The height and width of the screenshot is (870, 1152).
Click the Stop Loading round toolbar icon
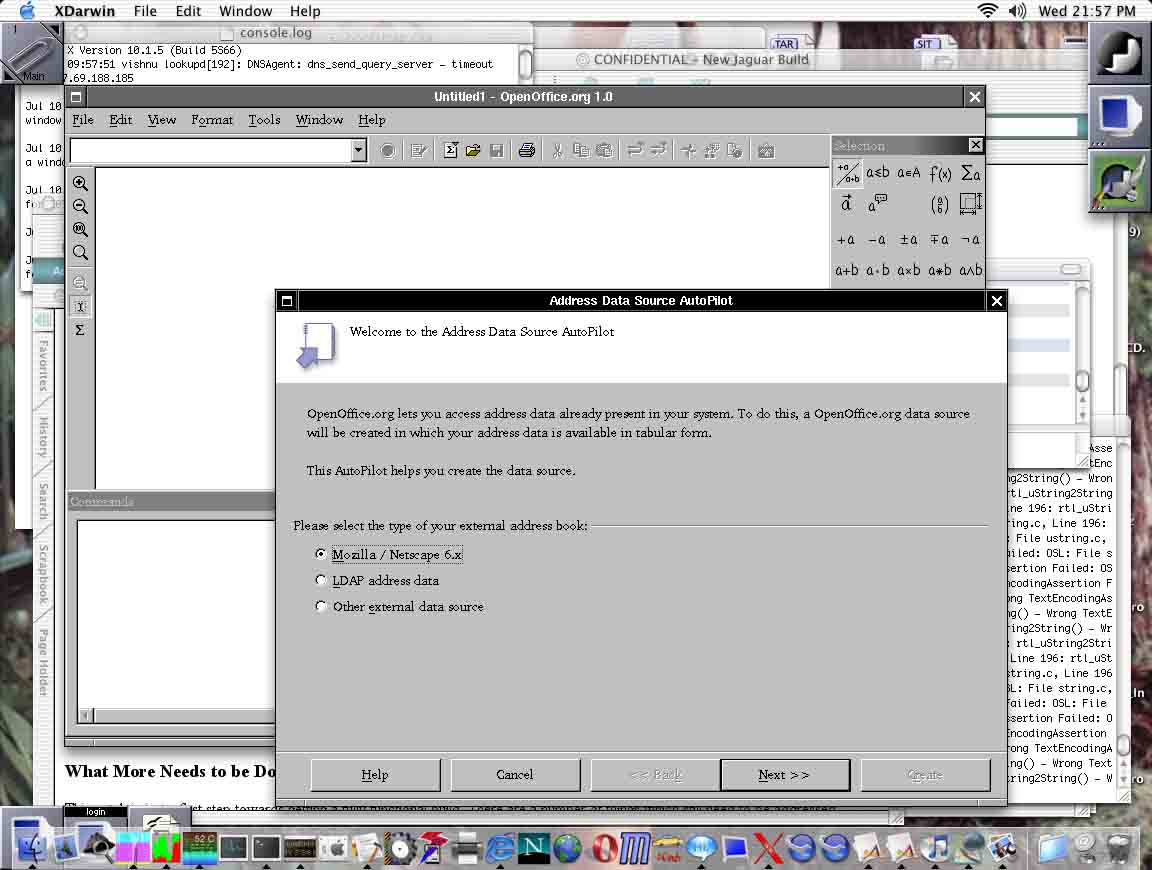pos(388,151)
